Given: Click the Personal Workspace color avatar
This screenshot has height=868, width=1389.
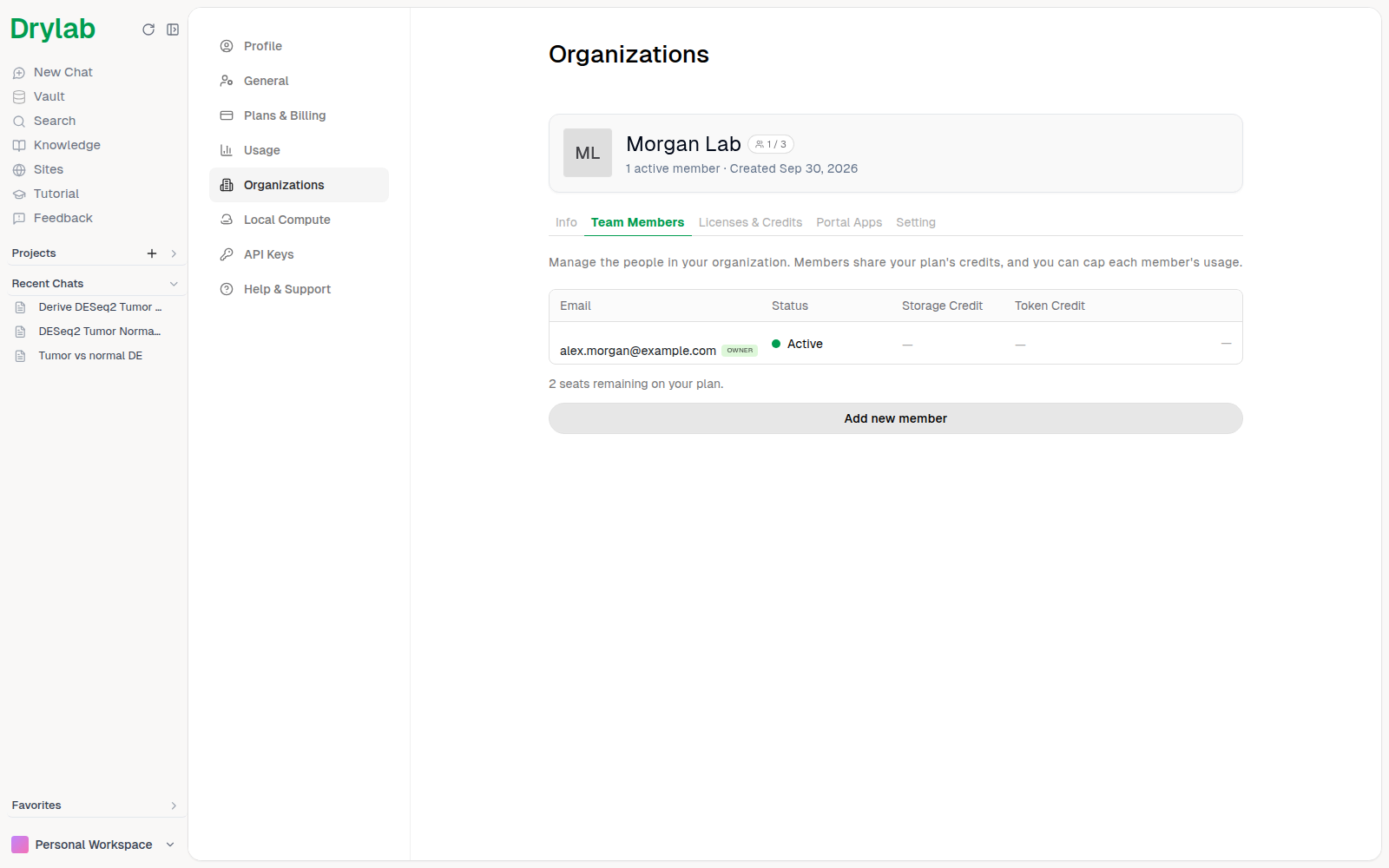Looking at the screenshot, I should [20, 845].
